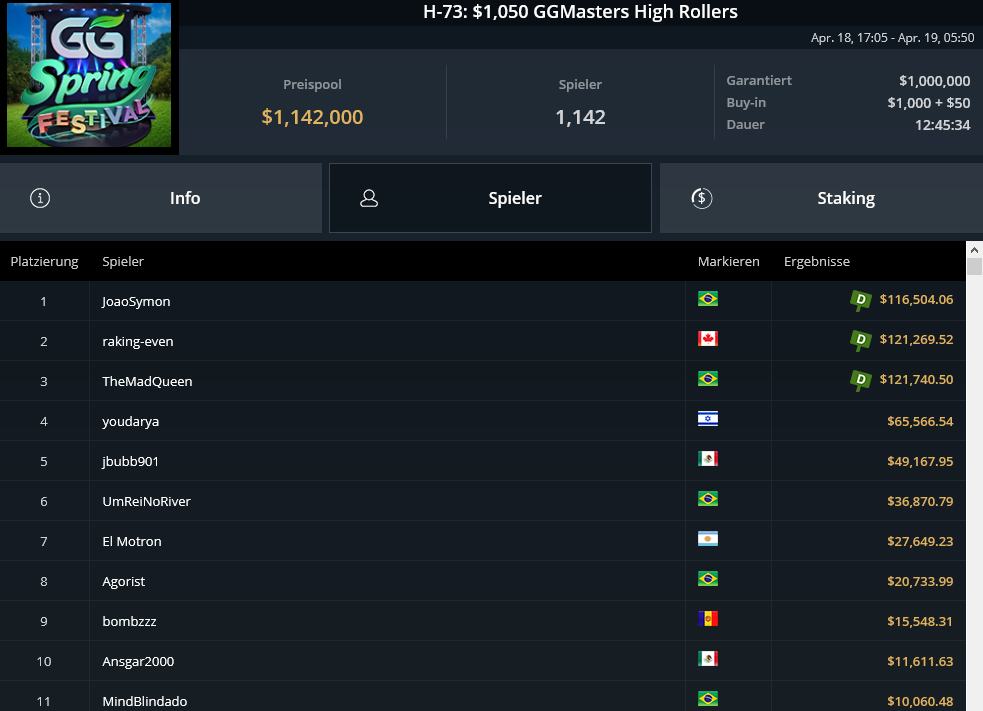Click placement number 1
The image size is (983, 711).
pyautogui.click(x=44, y=302)
